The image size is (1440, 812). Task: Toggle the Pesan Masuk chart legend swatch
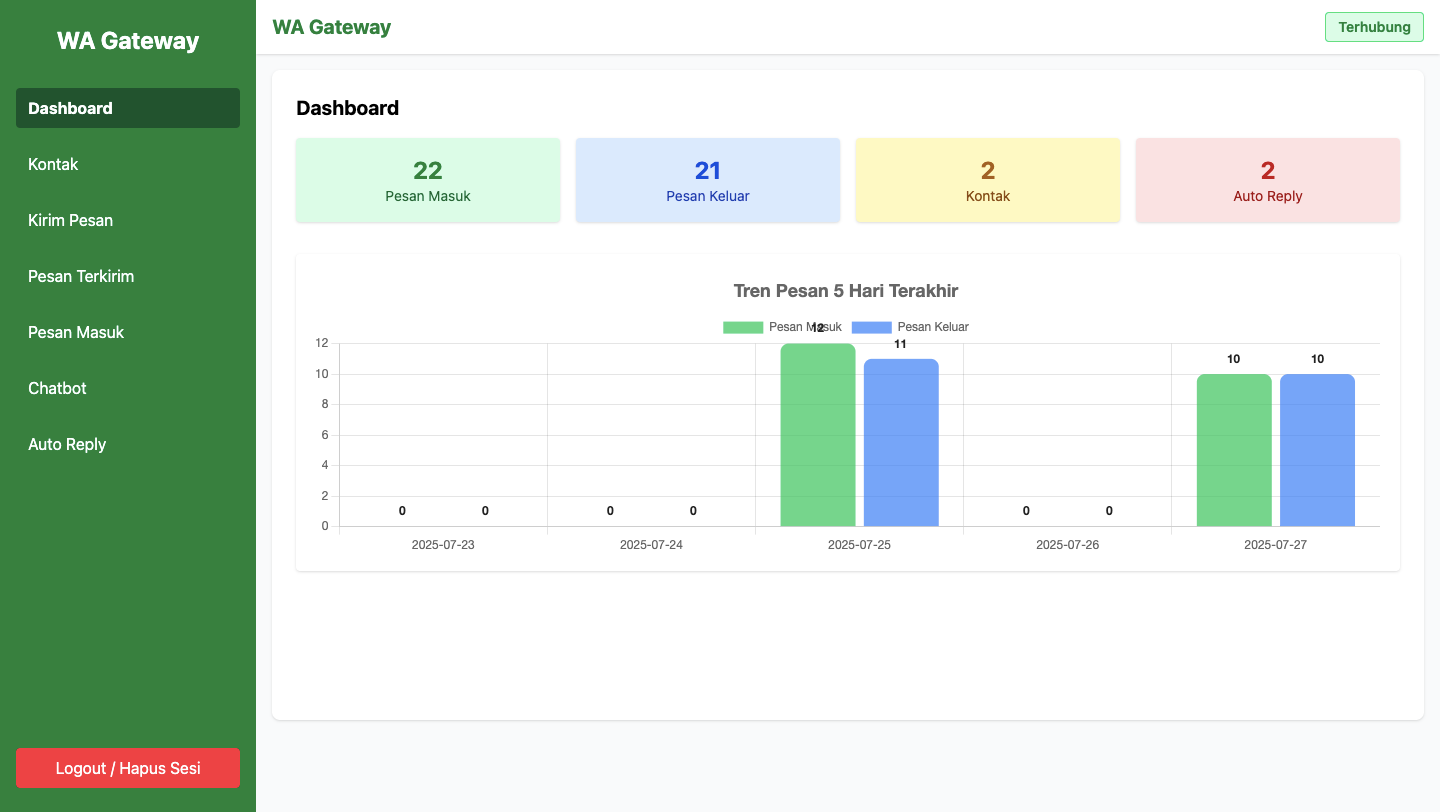[x=743, y=327]
